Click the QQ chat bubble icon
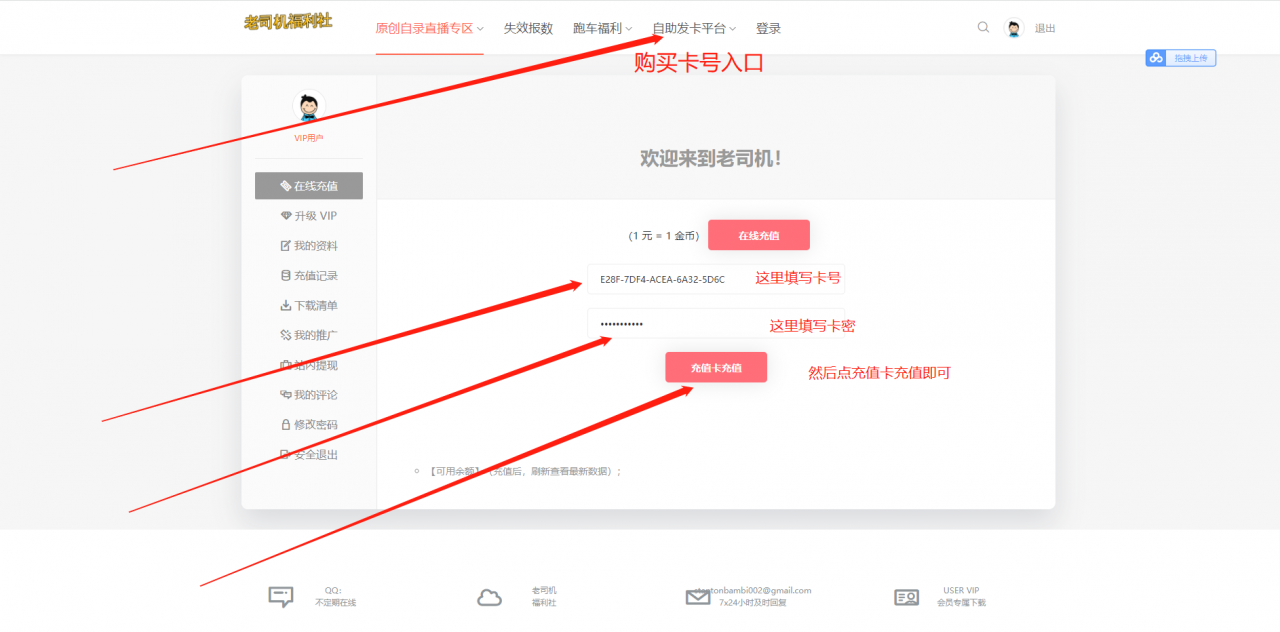This screenshot has width=1280, height=632. pos(281,597)
